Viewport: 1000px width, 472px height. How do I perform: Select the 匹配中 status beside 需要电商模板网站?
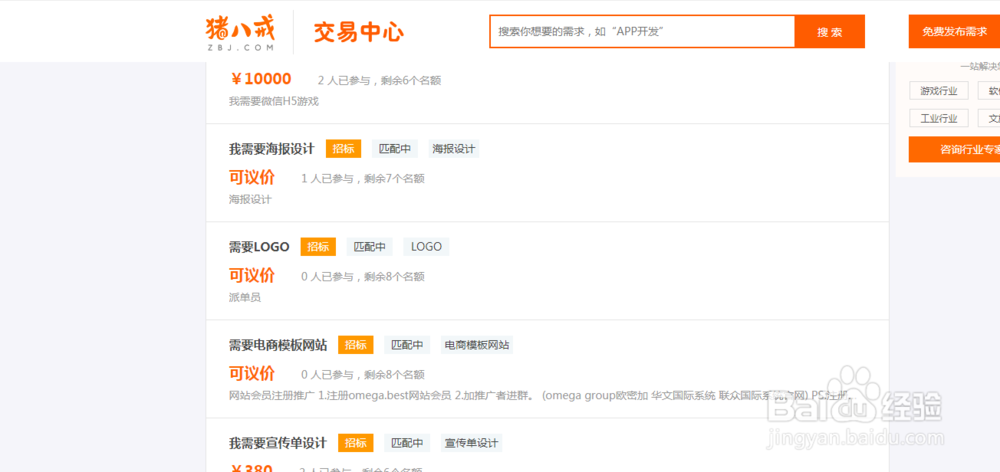[x=407, y=345]
